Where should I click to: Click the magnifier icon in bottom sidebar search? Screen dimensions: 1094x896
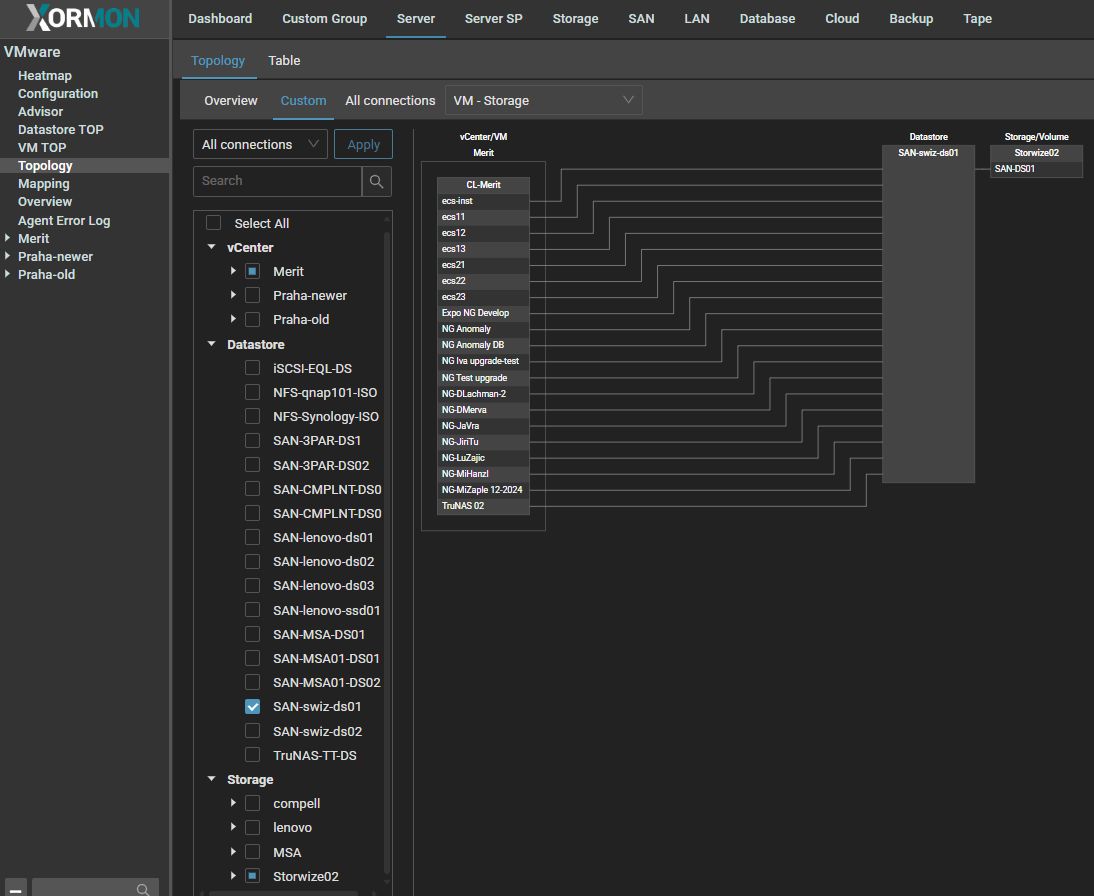coord(144,889)
